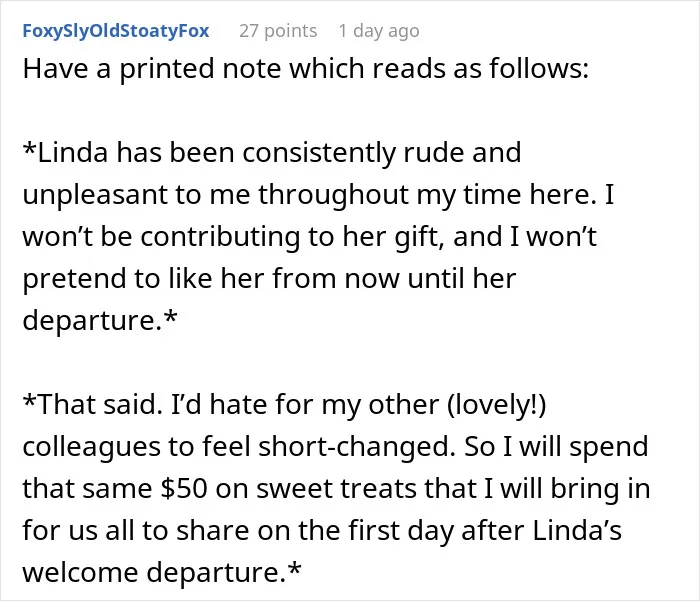Image resolution: width=700 pixels, height=601 pixels.
Task: Click the 27 points score label
Action: [x=278, y=31]
